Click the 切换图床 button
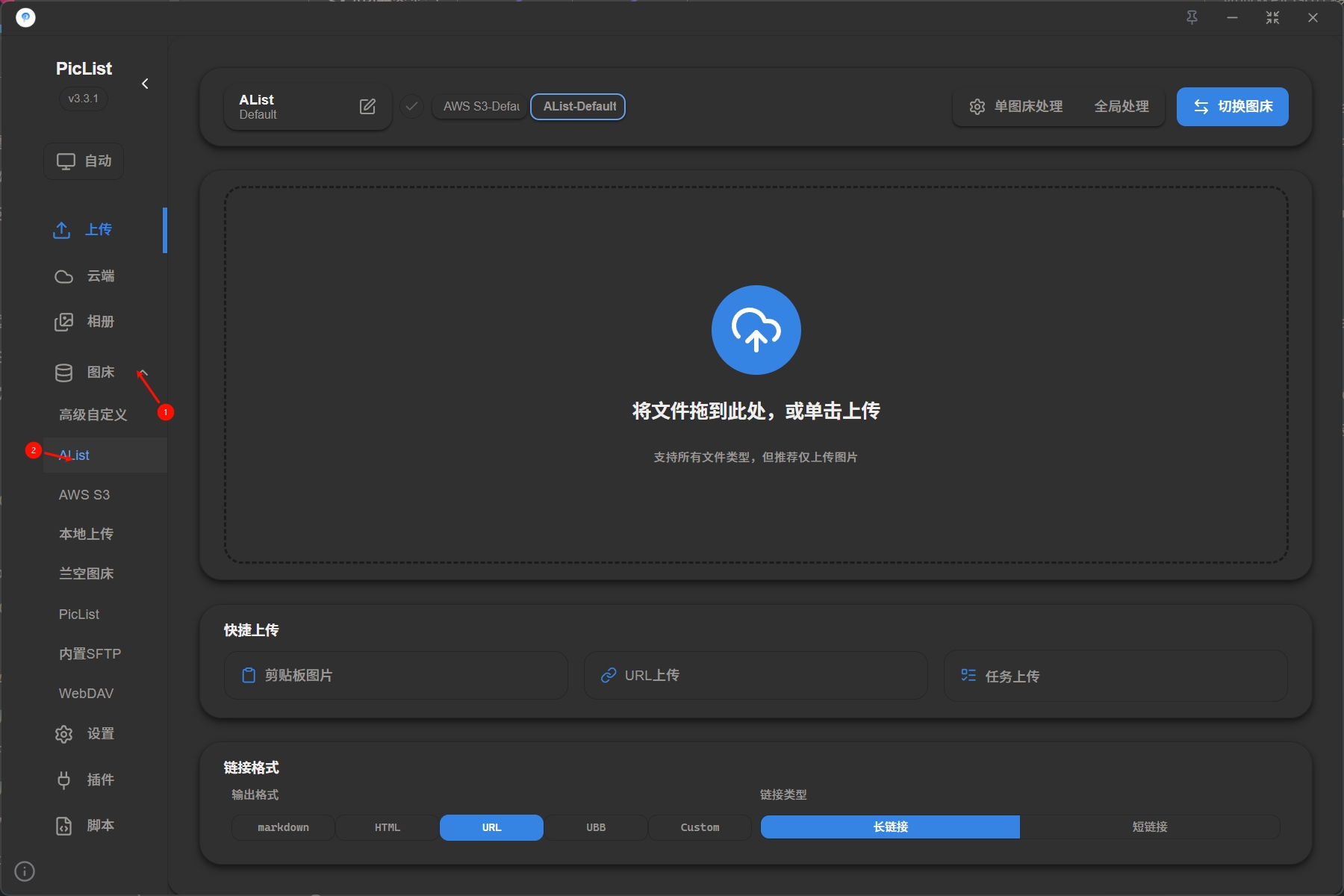The width and height of the screenshot is (1344, 896). click(1232, 106)
